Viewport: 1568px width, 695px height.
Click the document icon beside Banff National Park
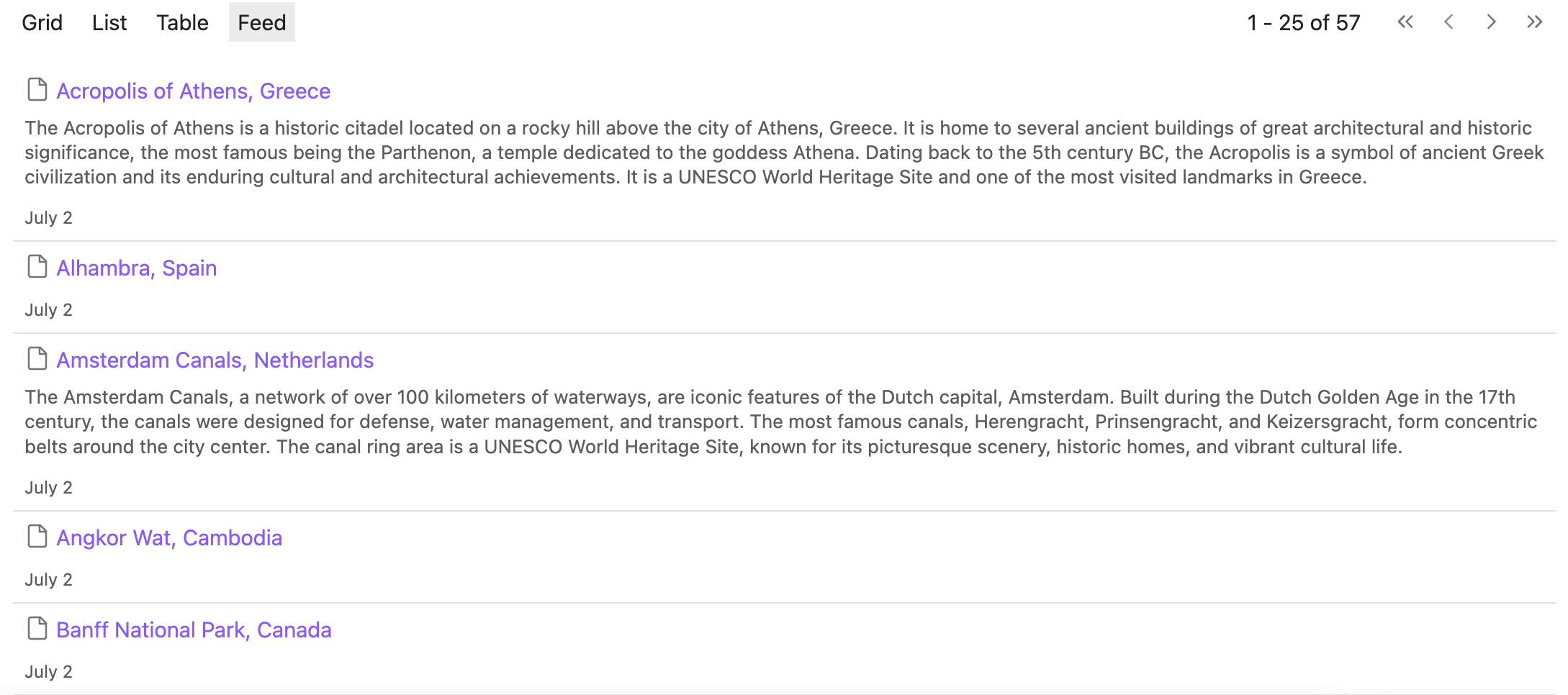[37, 629]
